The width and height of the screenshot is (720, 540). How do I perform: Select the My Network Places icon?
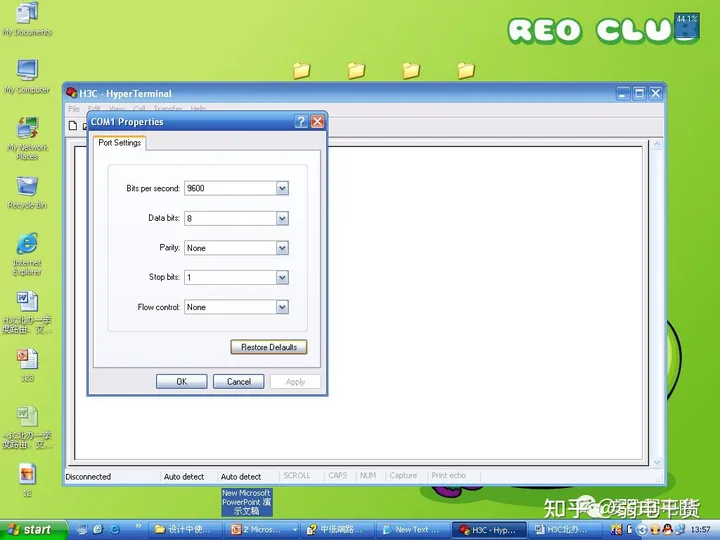click(27, 138)
